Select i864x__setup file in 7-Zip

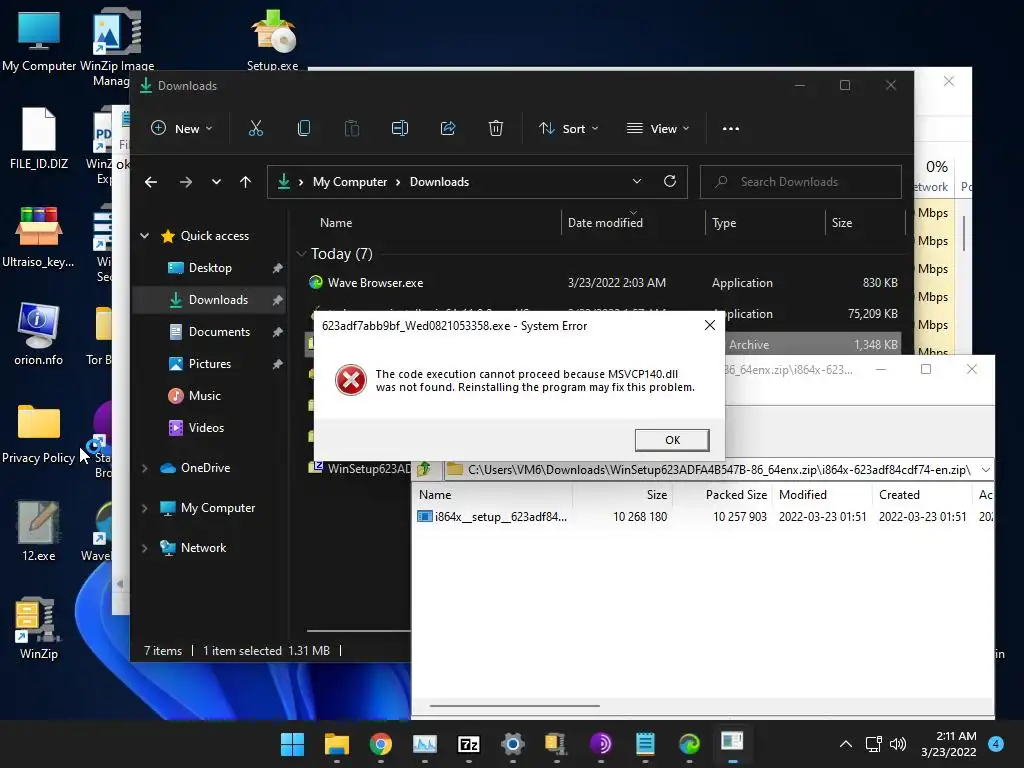(492, 517)
